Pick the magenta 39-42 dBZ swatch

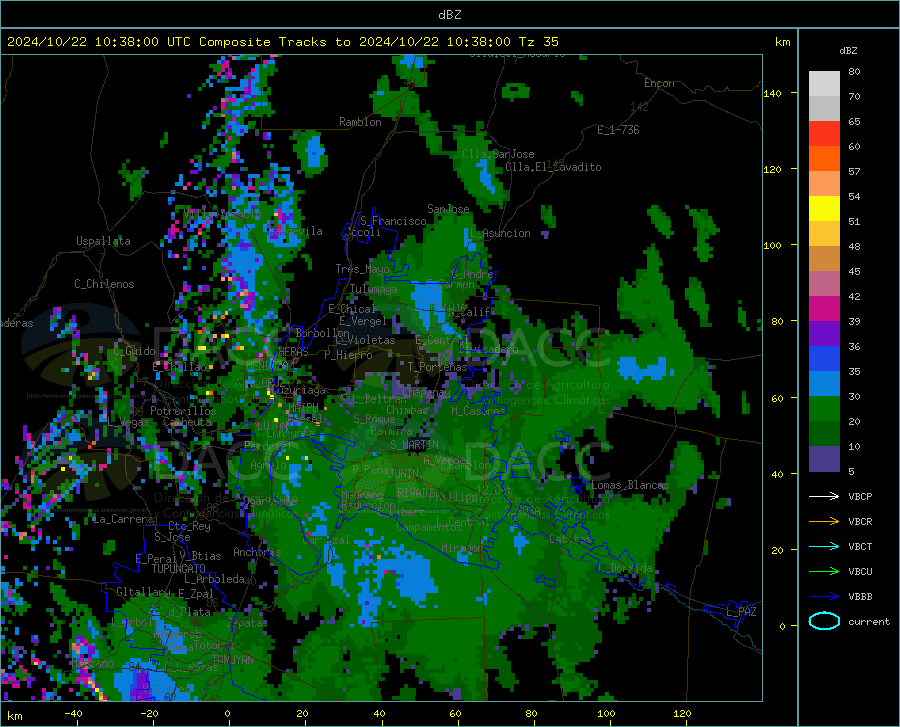pyautogui.click(x=824, y=309)
